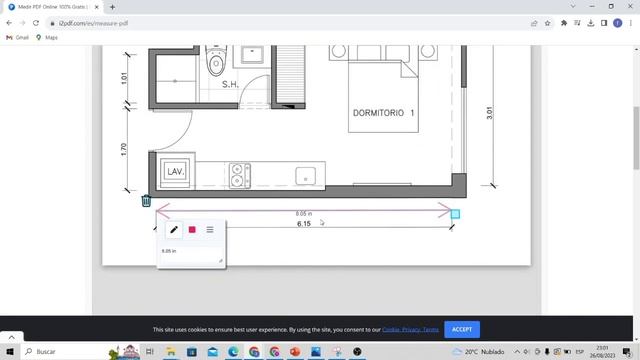Open the Extensions puzzle icon
640x360 pixels.
tap(564, 23)
